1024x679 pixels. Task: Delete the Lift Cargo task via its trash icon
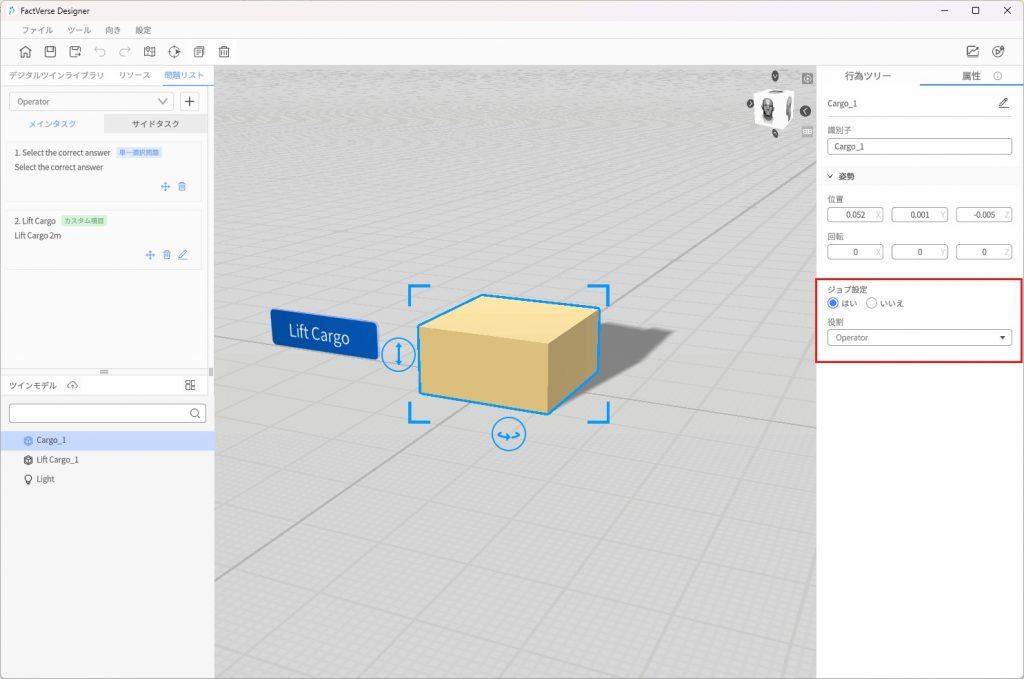167,255
